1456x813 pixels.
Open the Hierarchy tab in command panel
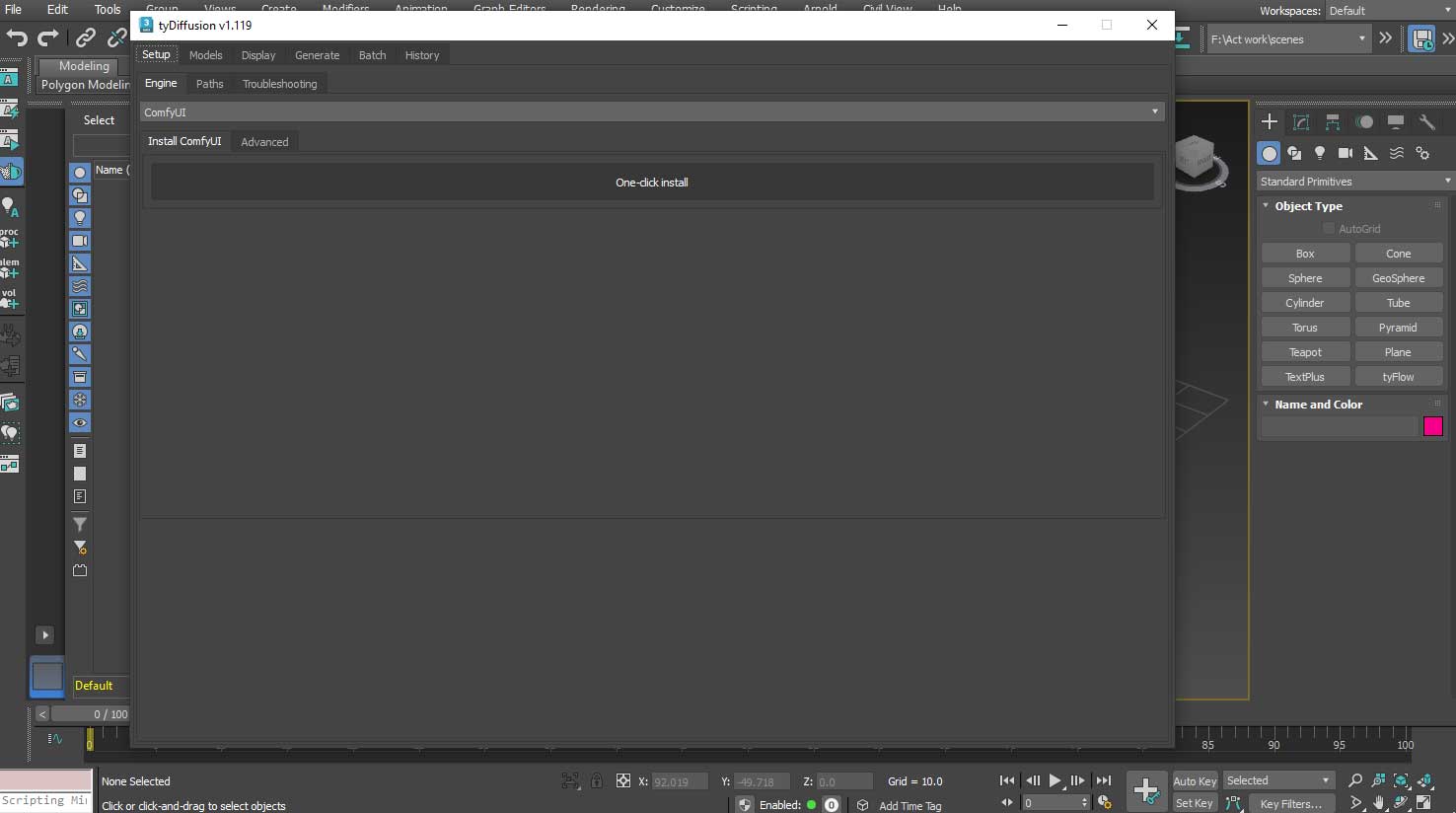pyautogui.click(x=1333, y=122)
